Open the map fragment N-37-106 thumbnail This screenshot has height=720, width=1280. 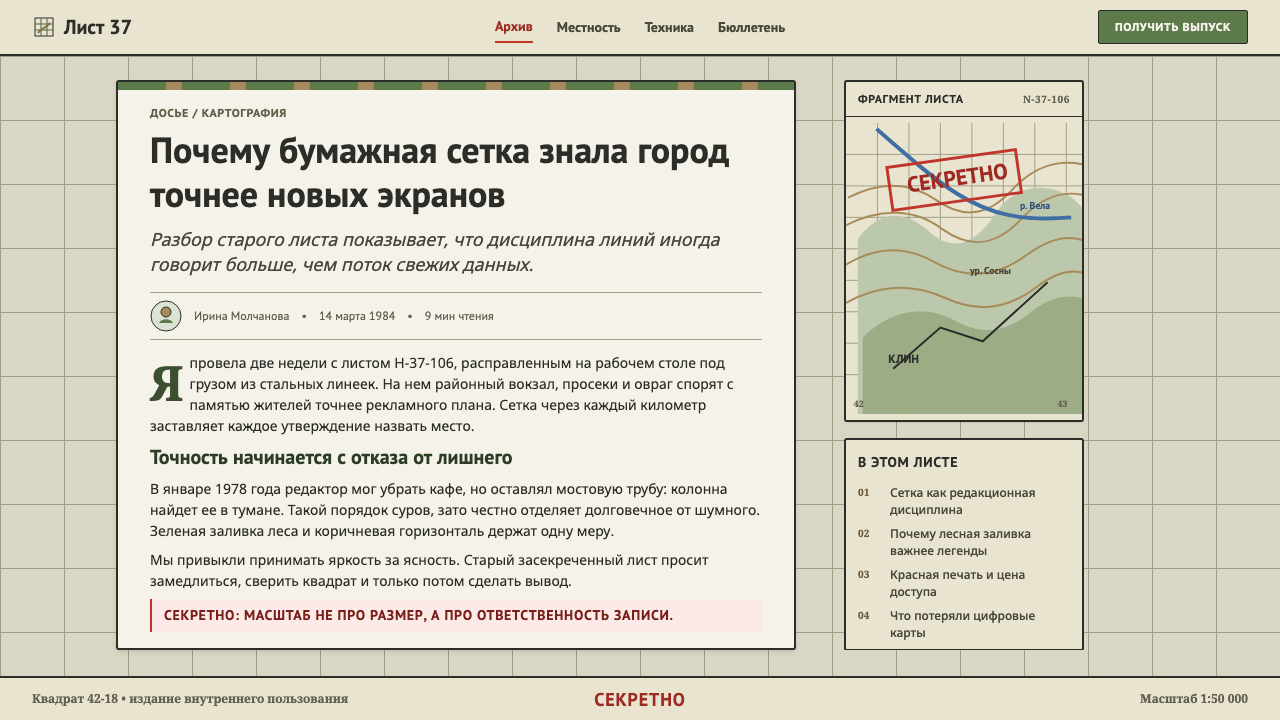964,266
